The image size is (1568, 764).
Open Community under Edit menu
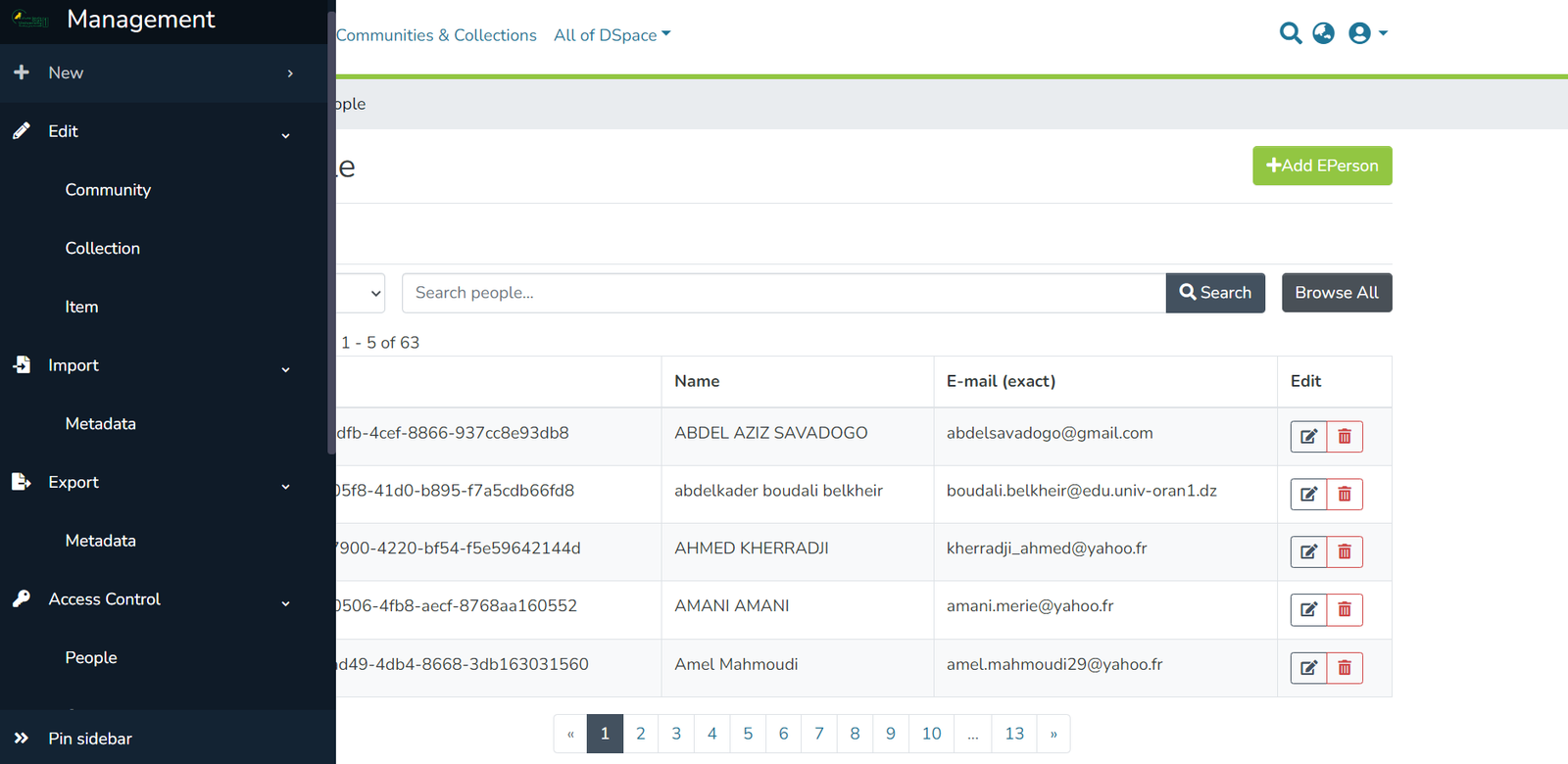(x=108, y=190)
